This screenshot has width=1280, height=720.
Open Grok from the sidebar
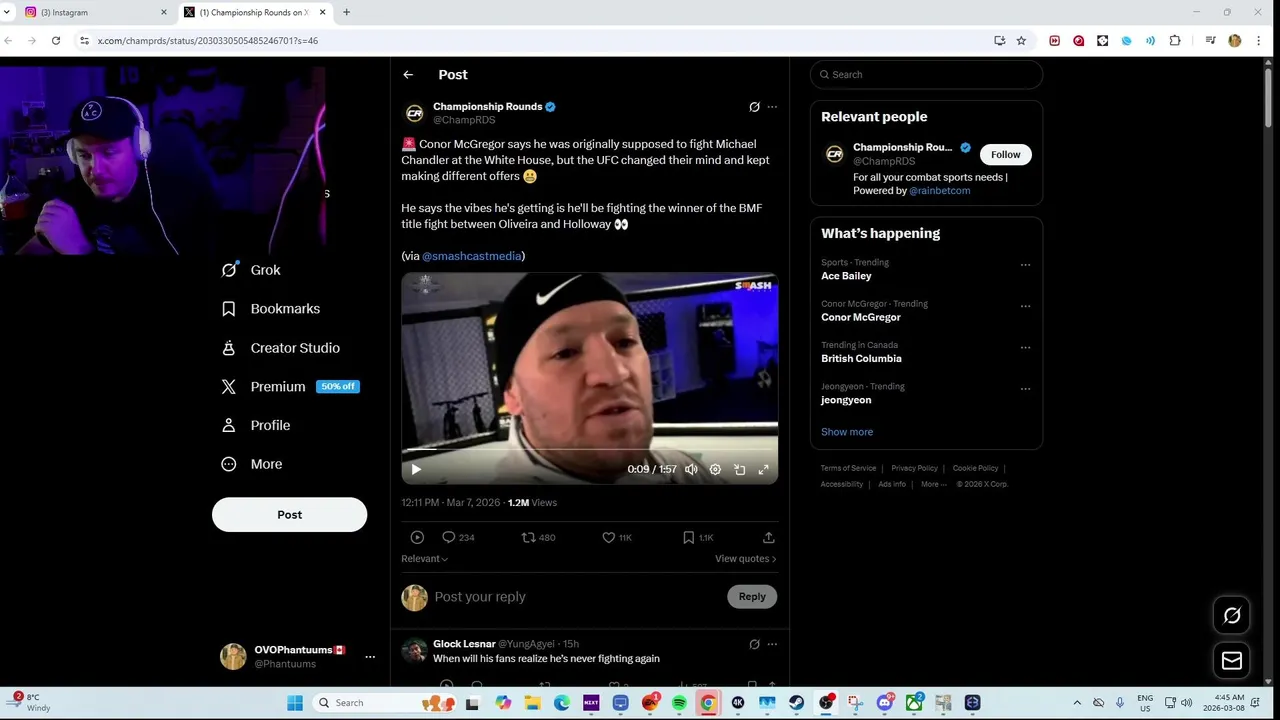251,270
